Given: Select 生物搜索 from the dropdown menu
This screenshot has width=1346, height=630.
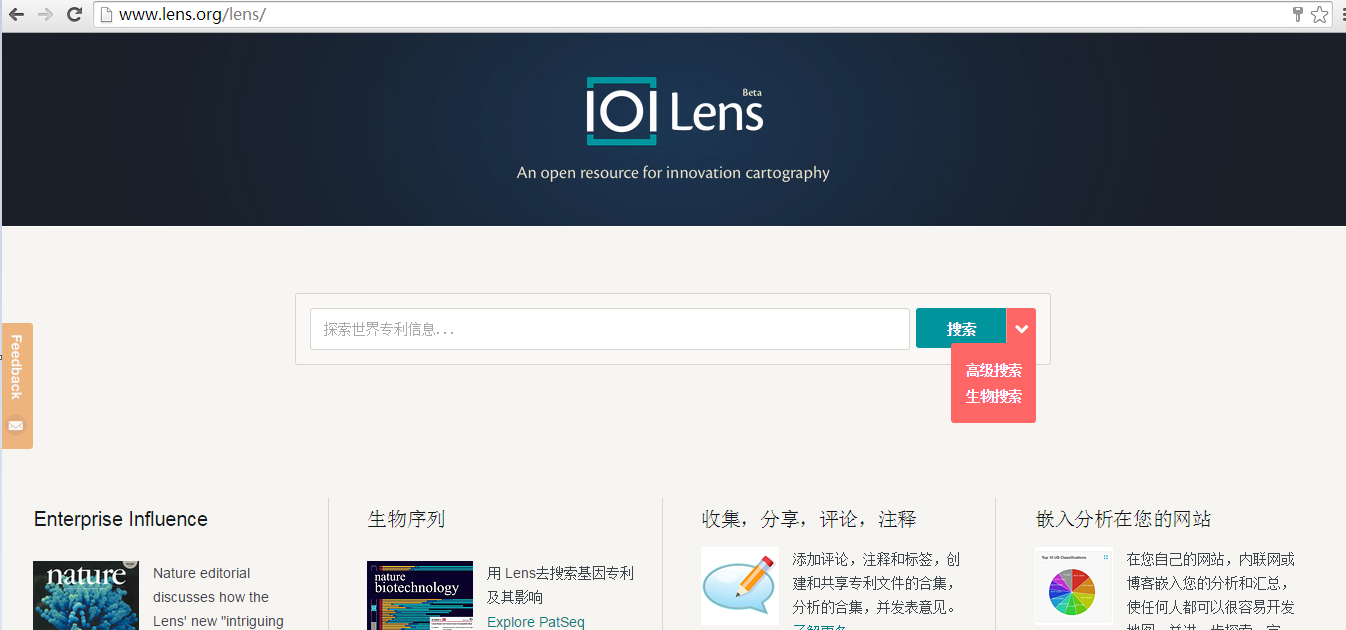Looking at the screenshot, I should click(993, 397).
